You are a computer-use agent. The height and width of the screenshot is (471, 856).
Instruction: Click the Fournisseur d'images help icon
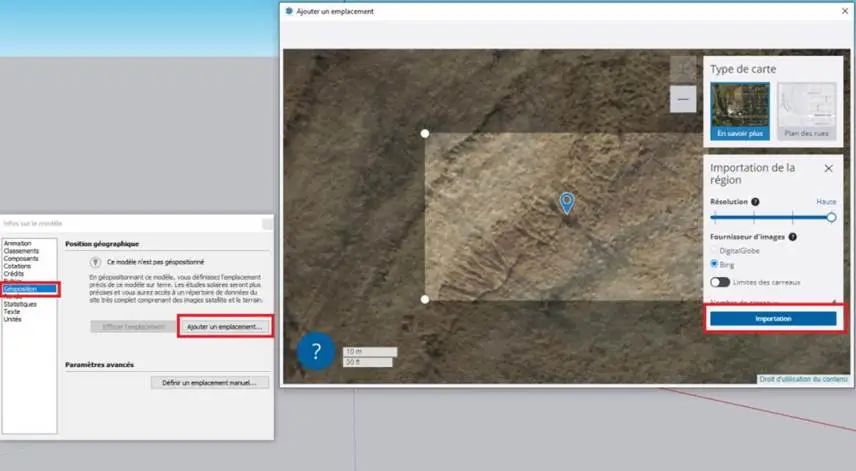tap(792, 237)
